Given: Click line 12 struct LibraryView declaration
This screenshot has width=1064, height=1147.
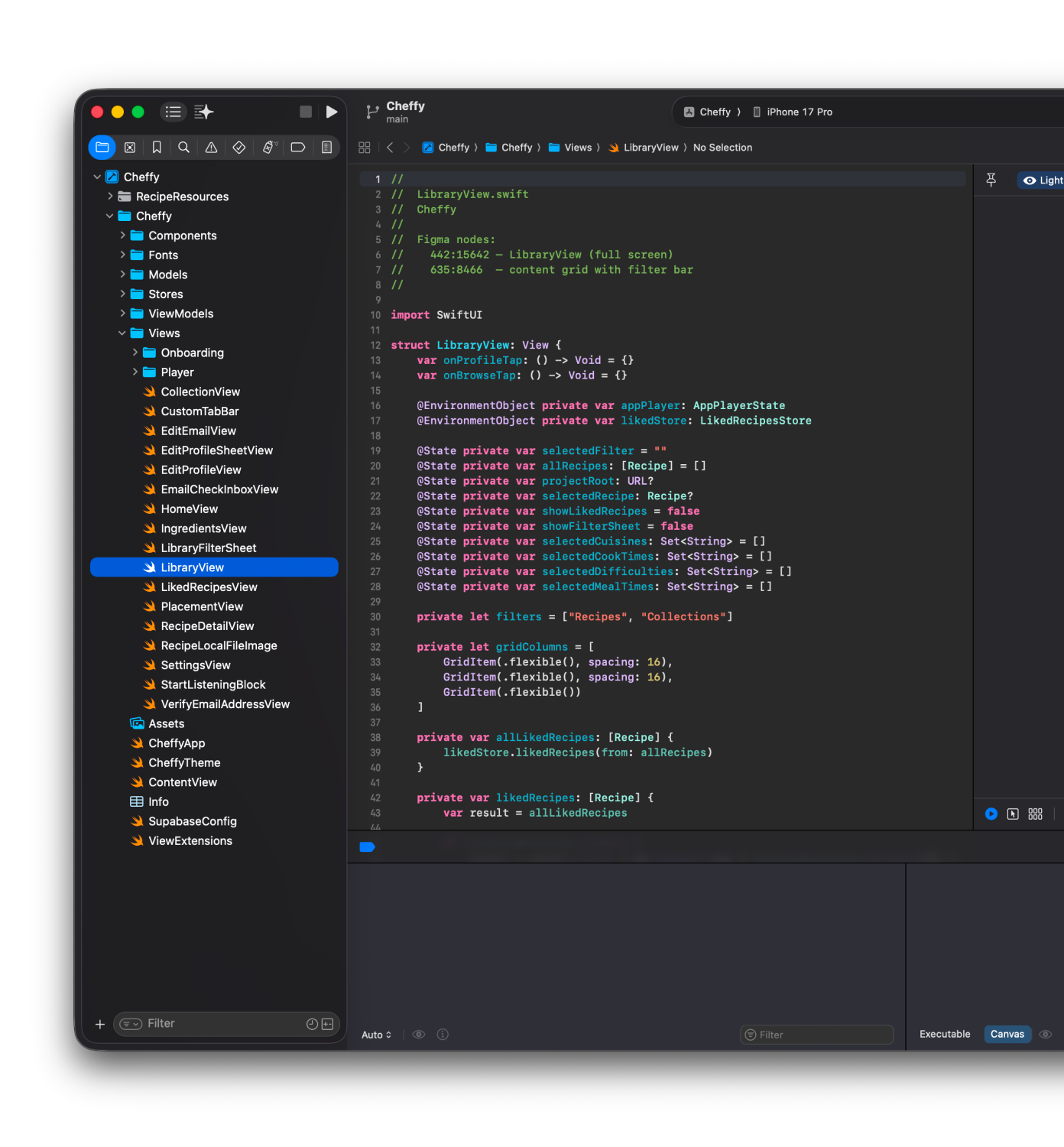Looking at the screenshot, I should (x=476, y=345).
